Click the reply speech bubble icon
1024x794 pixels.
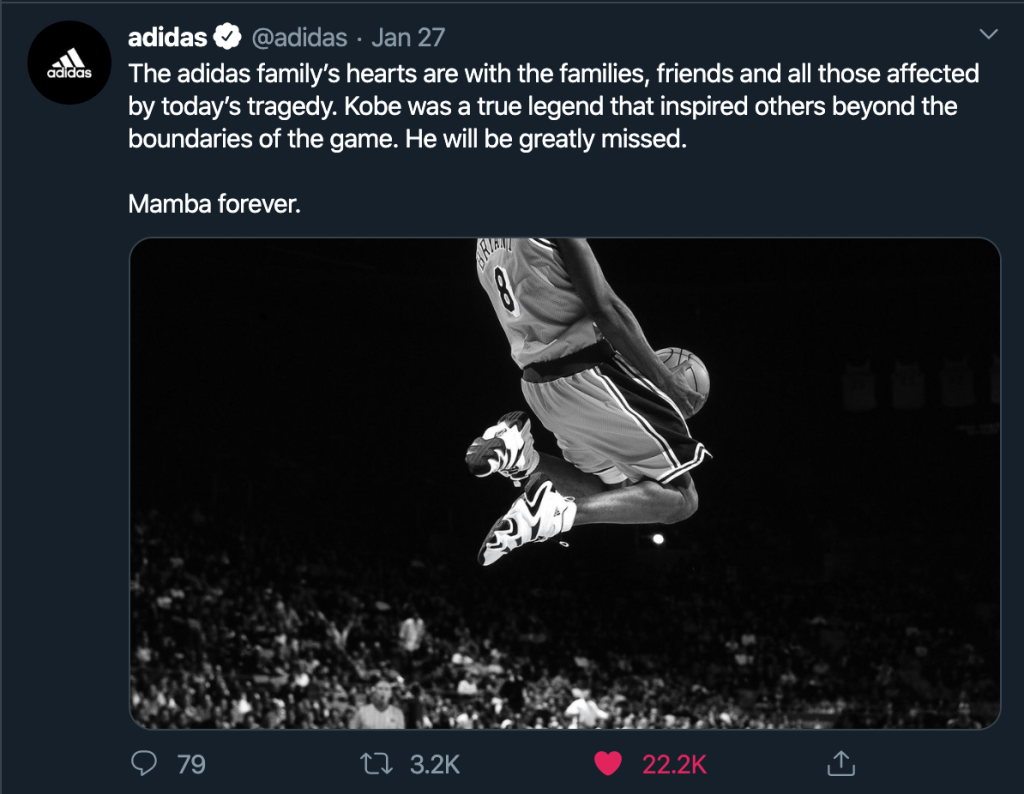[x=146, y=764]
